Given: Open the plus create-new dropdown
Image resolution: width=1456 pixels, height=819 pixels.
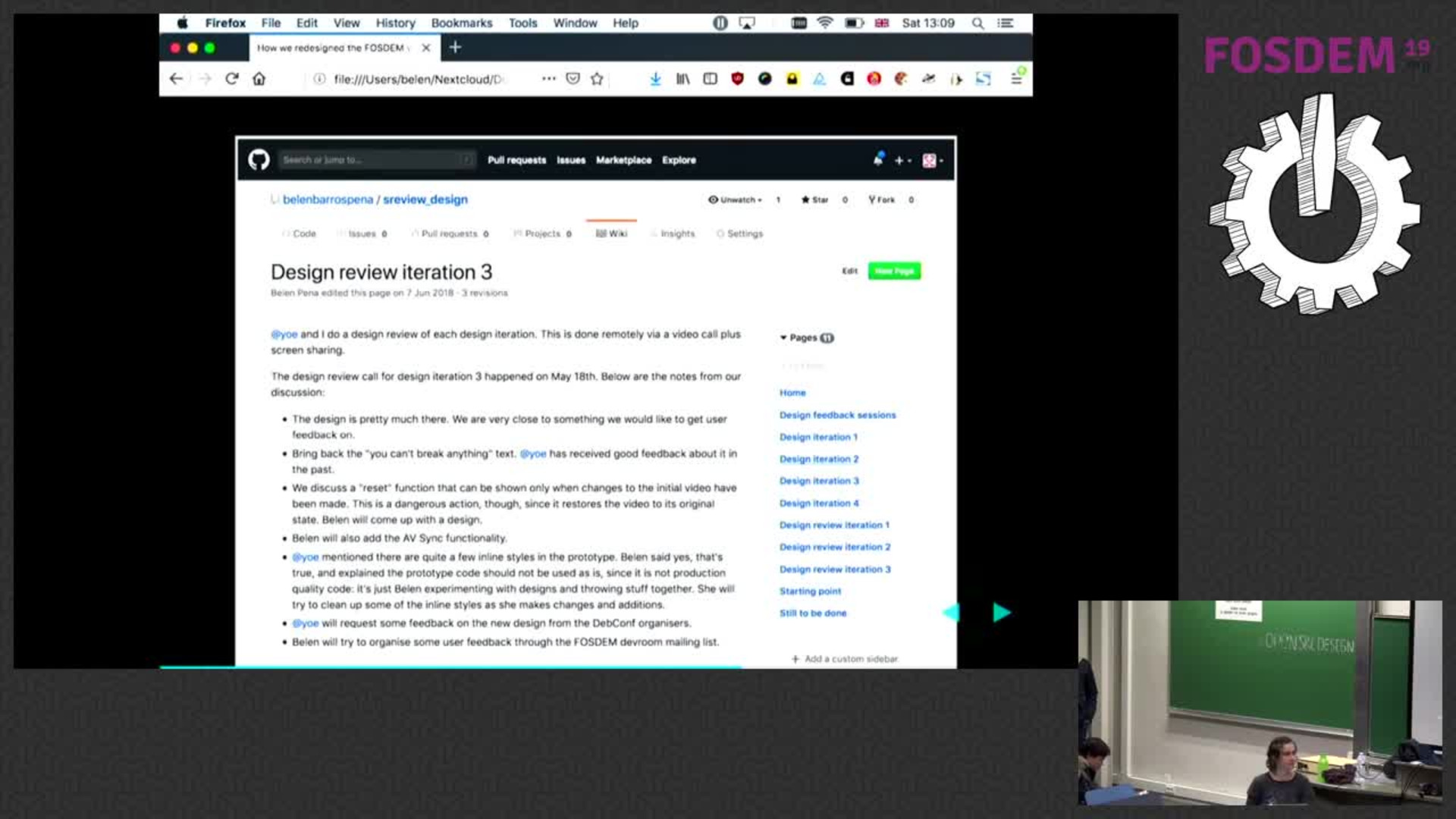Looking at the screenshot, I should (902, 161).
